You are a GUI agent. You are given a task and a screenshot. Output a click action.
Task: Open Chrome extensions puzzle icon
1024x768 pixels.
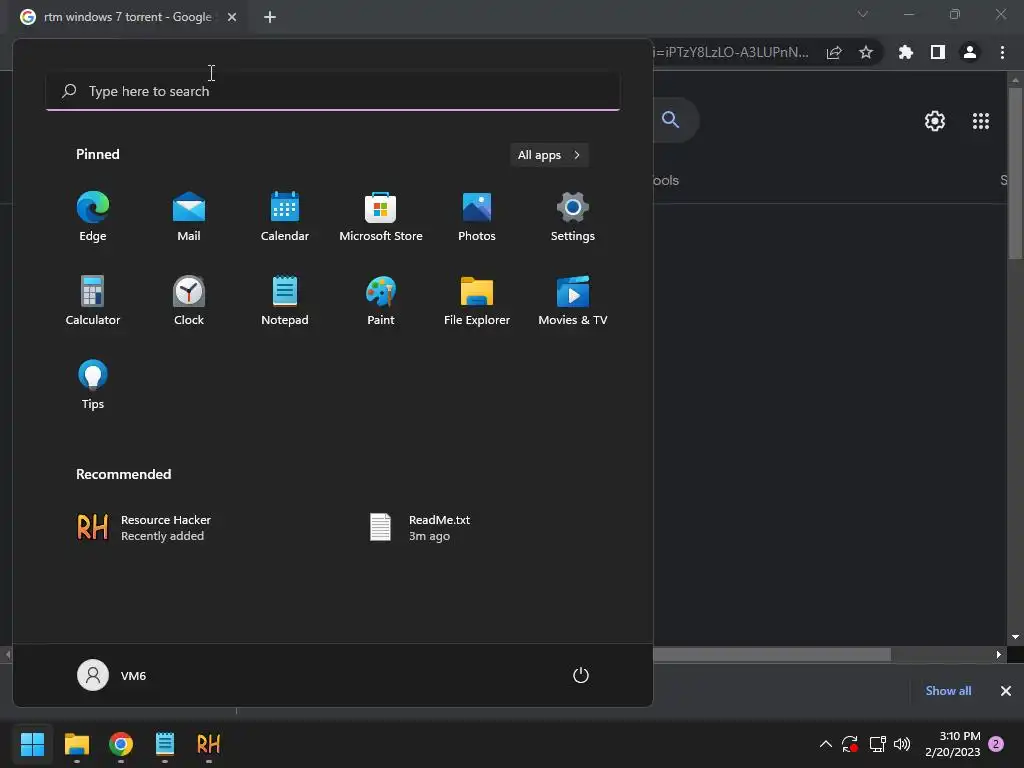click(906, 53)
